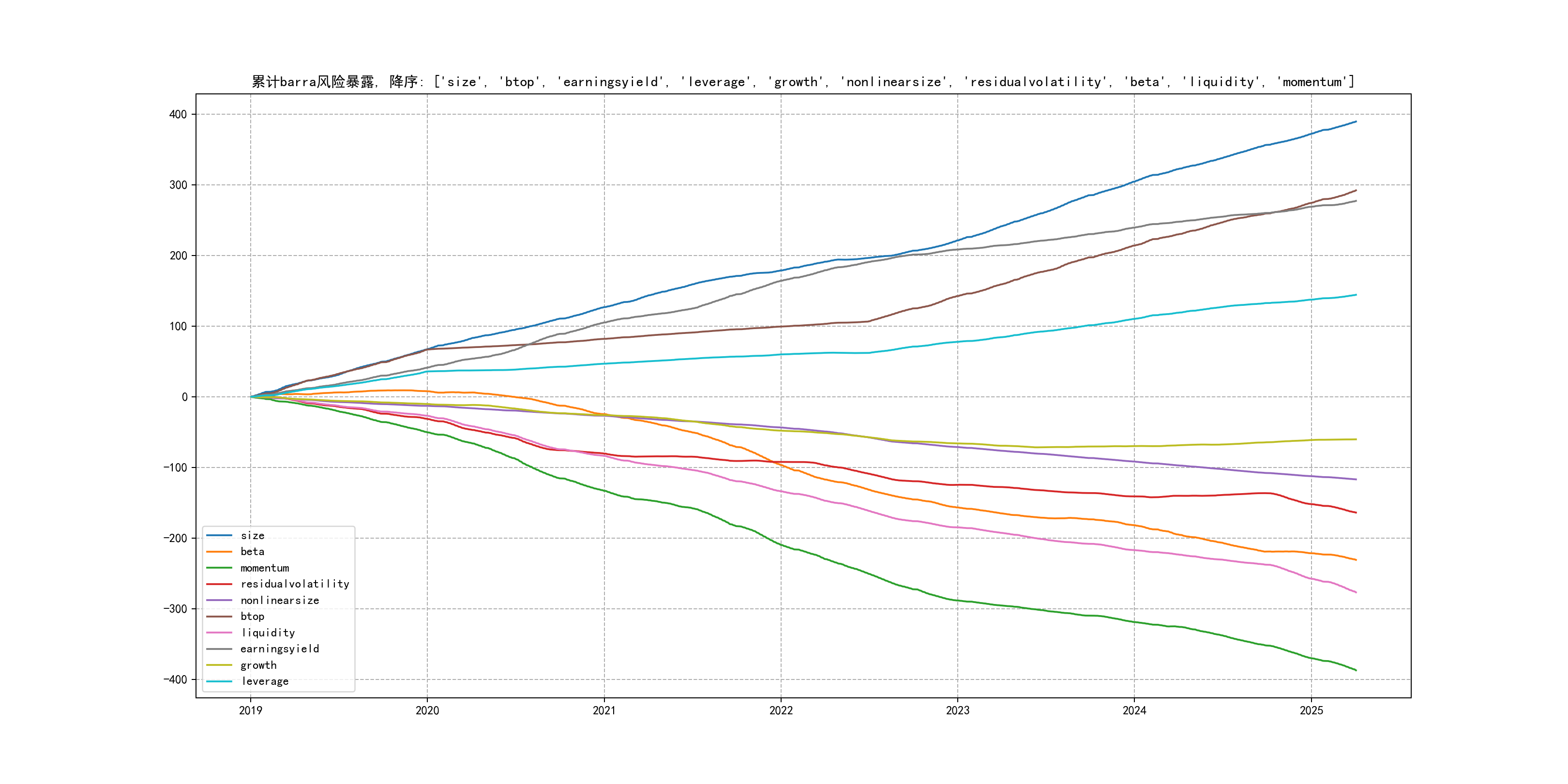Click the blue size legend line swatch
The height and width of the screenshot is (784, 1568).
tap(219, 536)
